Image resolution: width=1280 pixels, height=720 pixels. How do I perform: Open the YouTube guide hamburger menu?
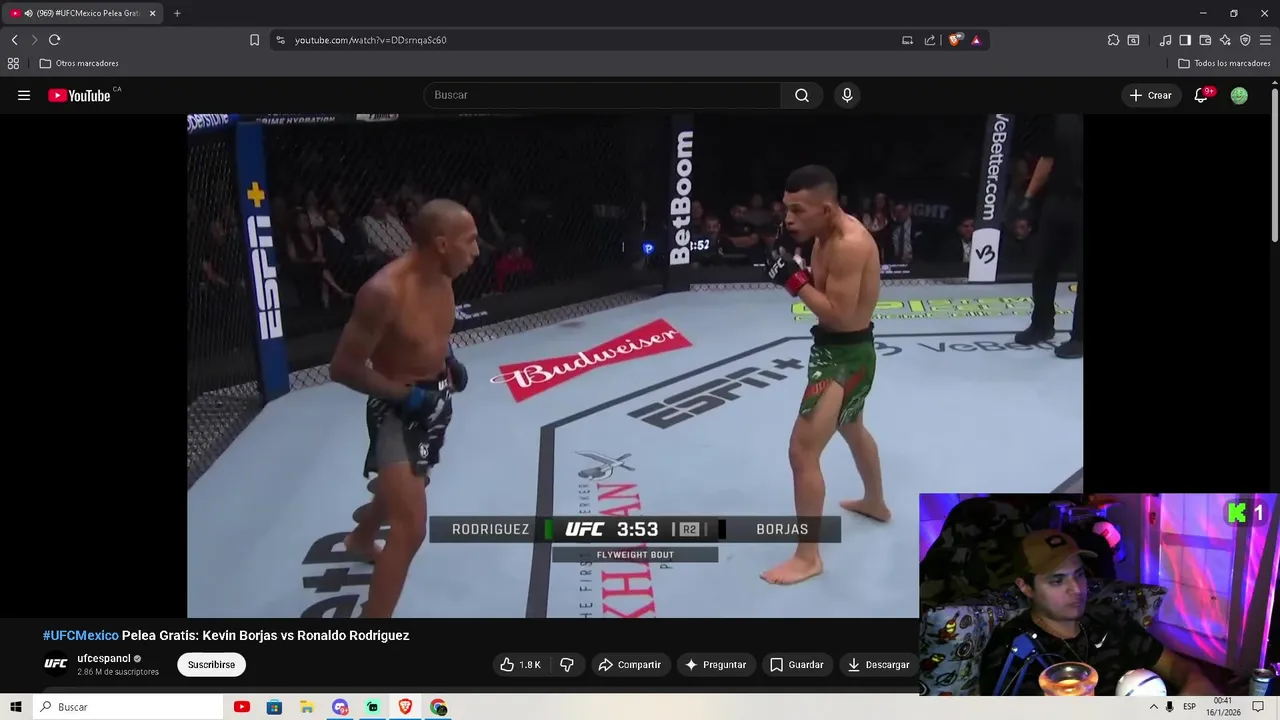click(24, 95)
